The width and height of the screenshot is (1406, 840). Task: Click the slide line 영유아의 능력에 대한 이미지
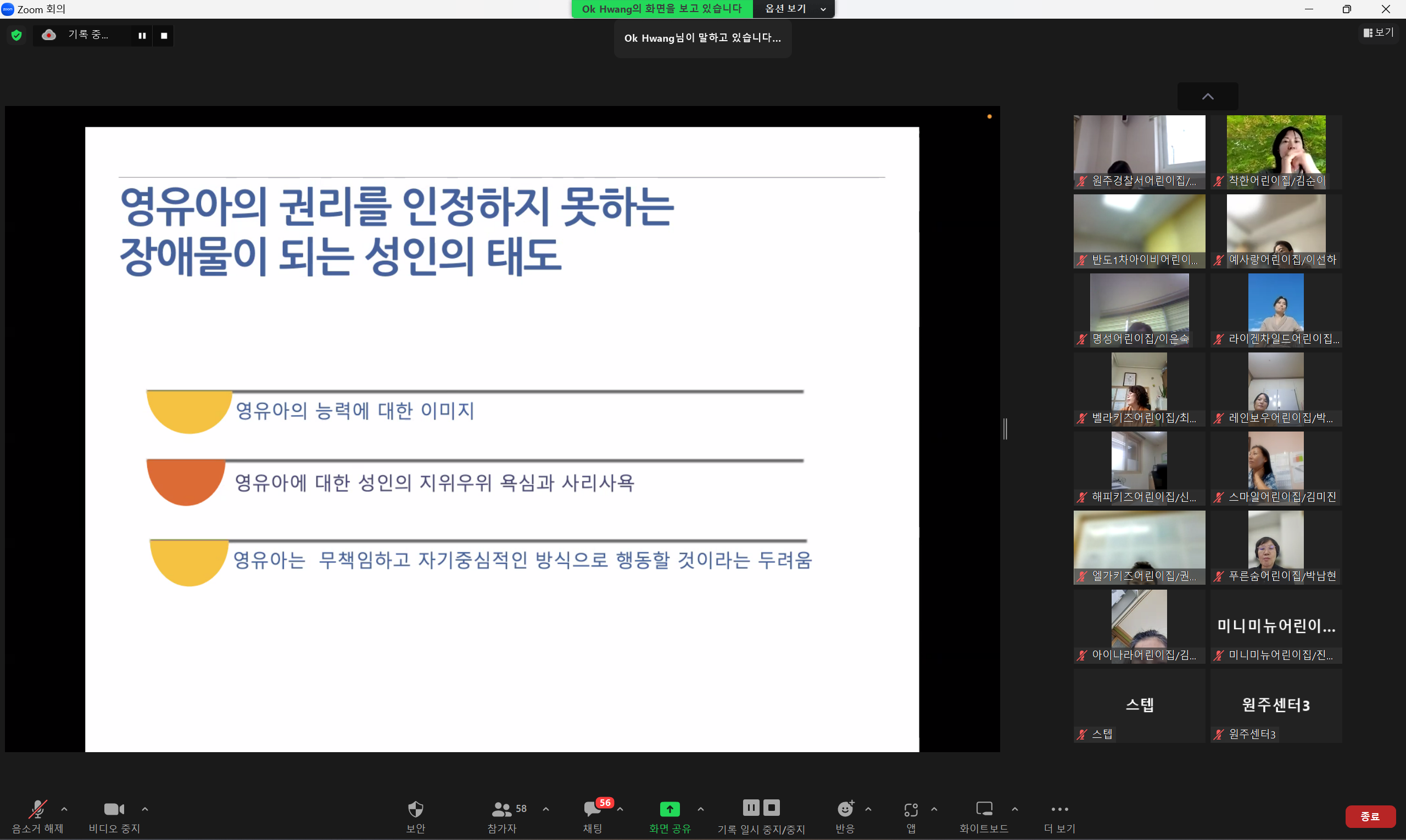pos(355,410)
